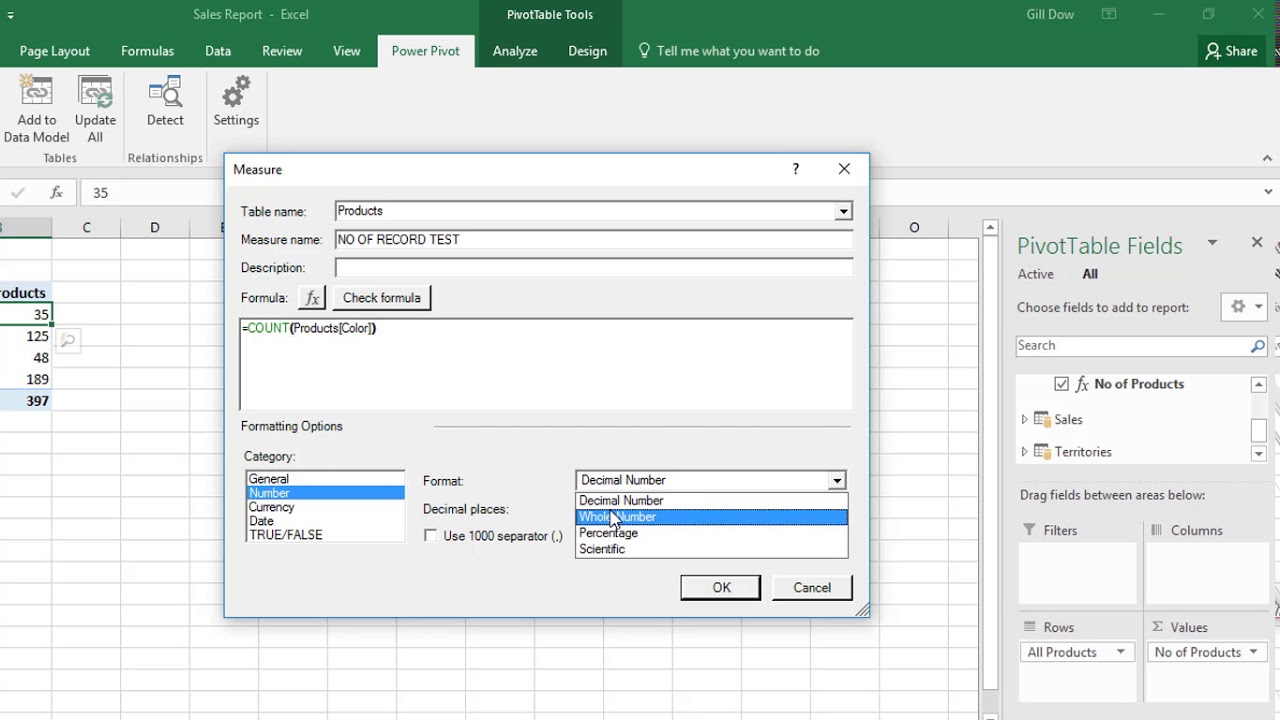Enable the Use 1000 separator checkbox

coord(431,536)
